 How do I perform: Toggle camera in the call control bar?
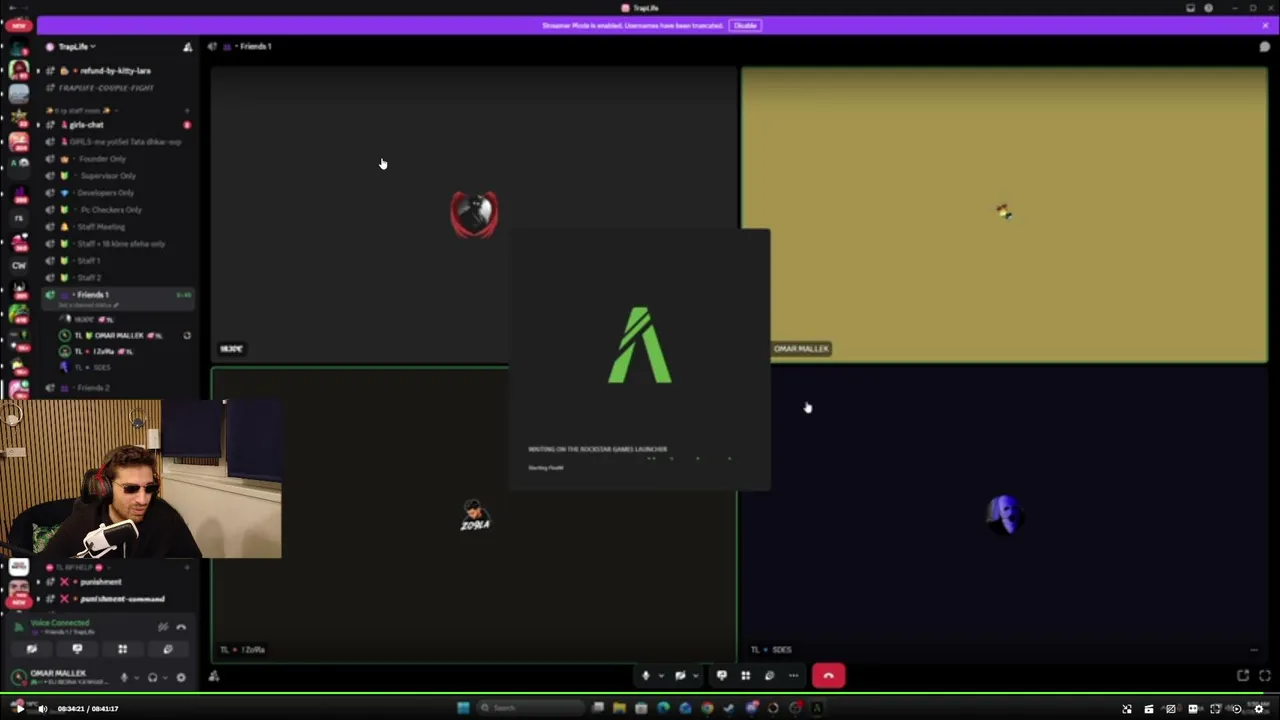(680, 676)
